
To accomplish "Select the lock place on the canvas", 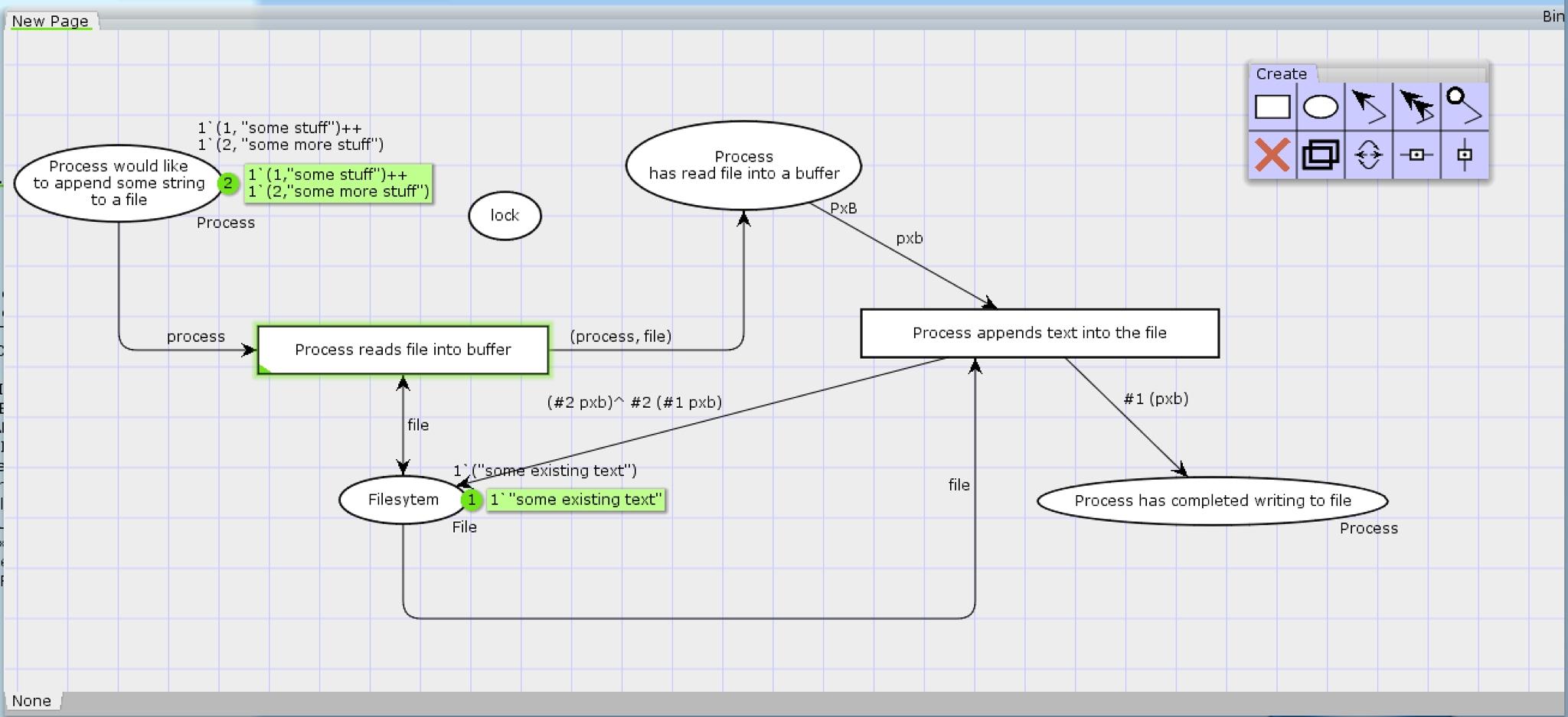I will (504, 215).
